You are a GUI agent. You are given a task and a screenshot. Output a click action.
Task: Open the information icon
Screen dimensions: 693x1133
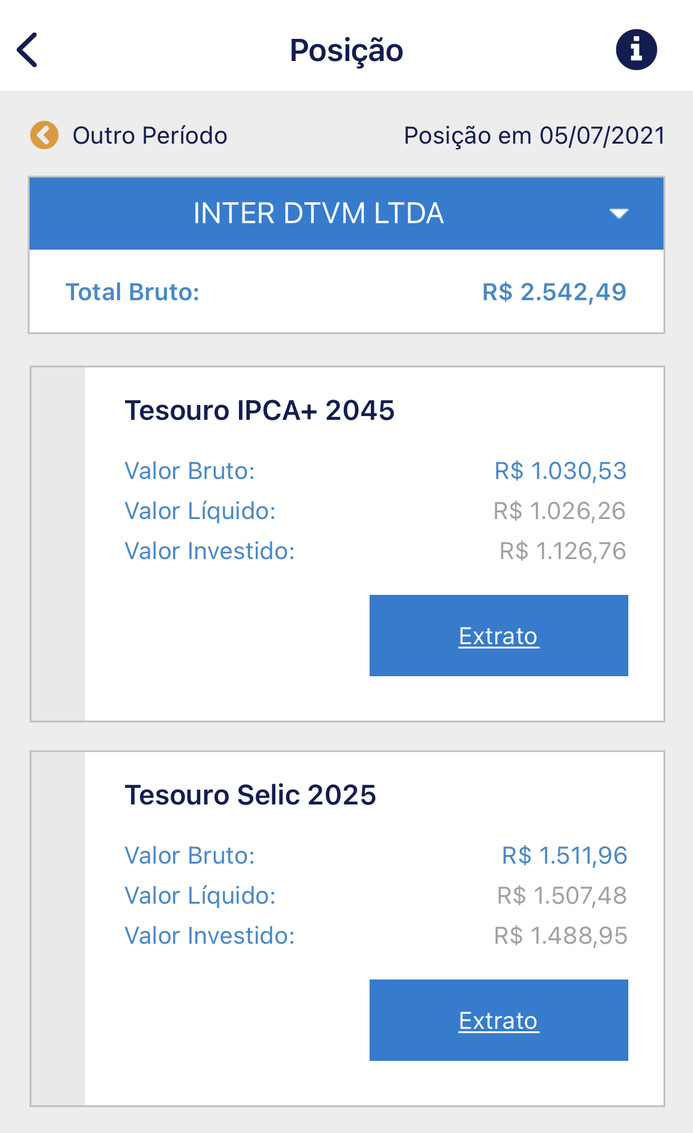(636, 50)
